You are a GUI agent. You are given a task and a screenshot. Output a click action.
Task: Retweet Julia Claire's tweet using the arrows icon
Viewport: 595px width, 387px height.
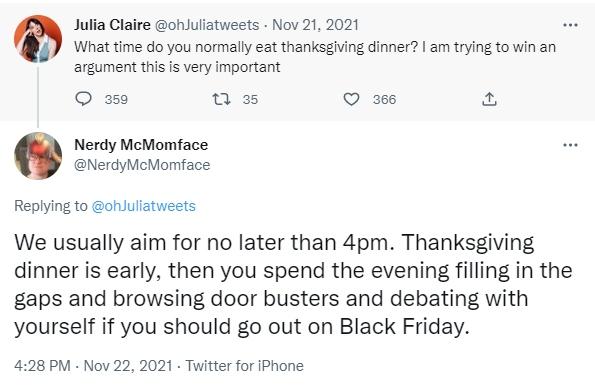(x=221, y=99)
